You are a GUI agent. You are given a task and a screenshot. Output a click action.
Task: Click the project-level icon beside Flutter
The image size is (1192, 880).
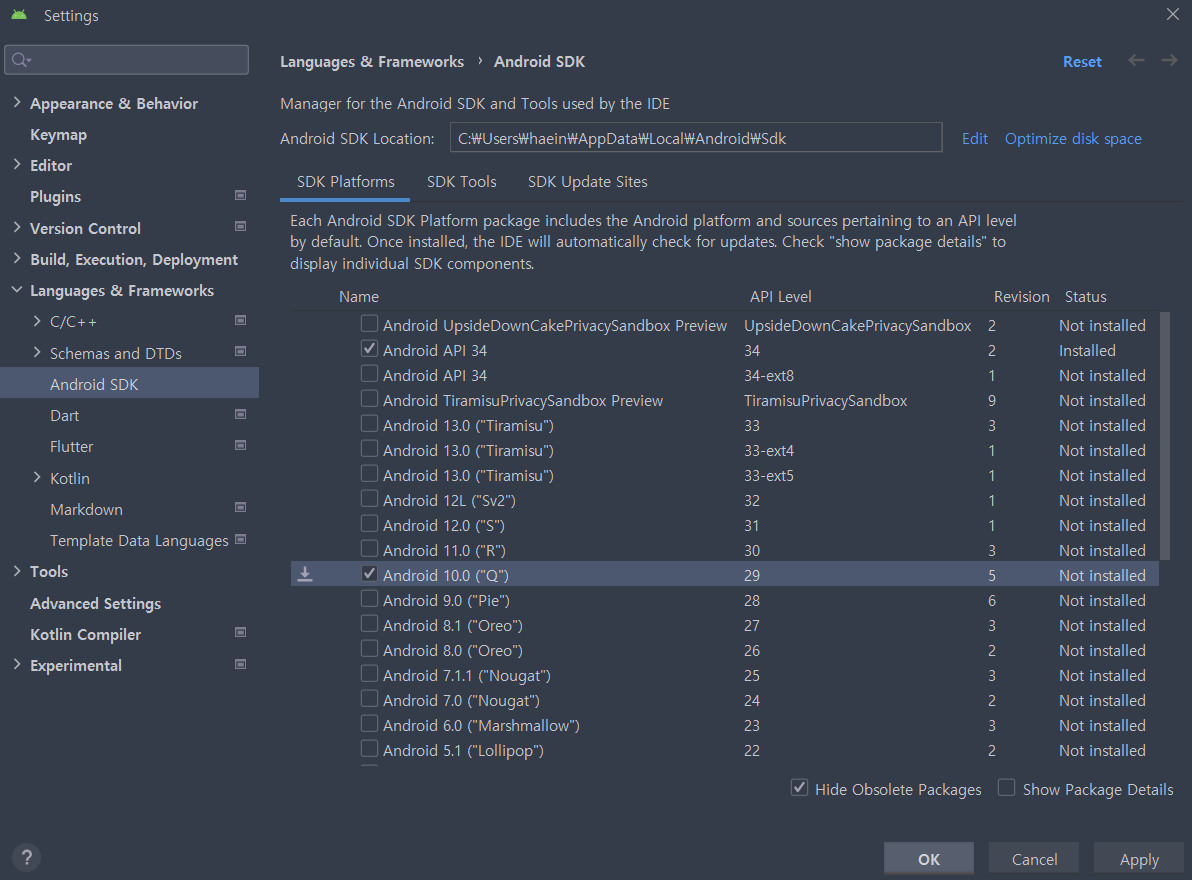coord(240,445)
